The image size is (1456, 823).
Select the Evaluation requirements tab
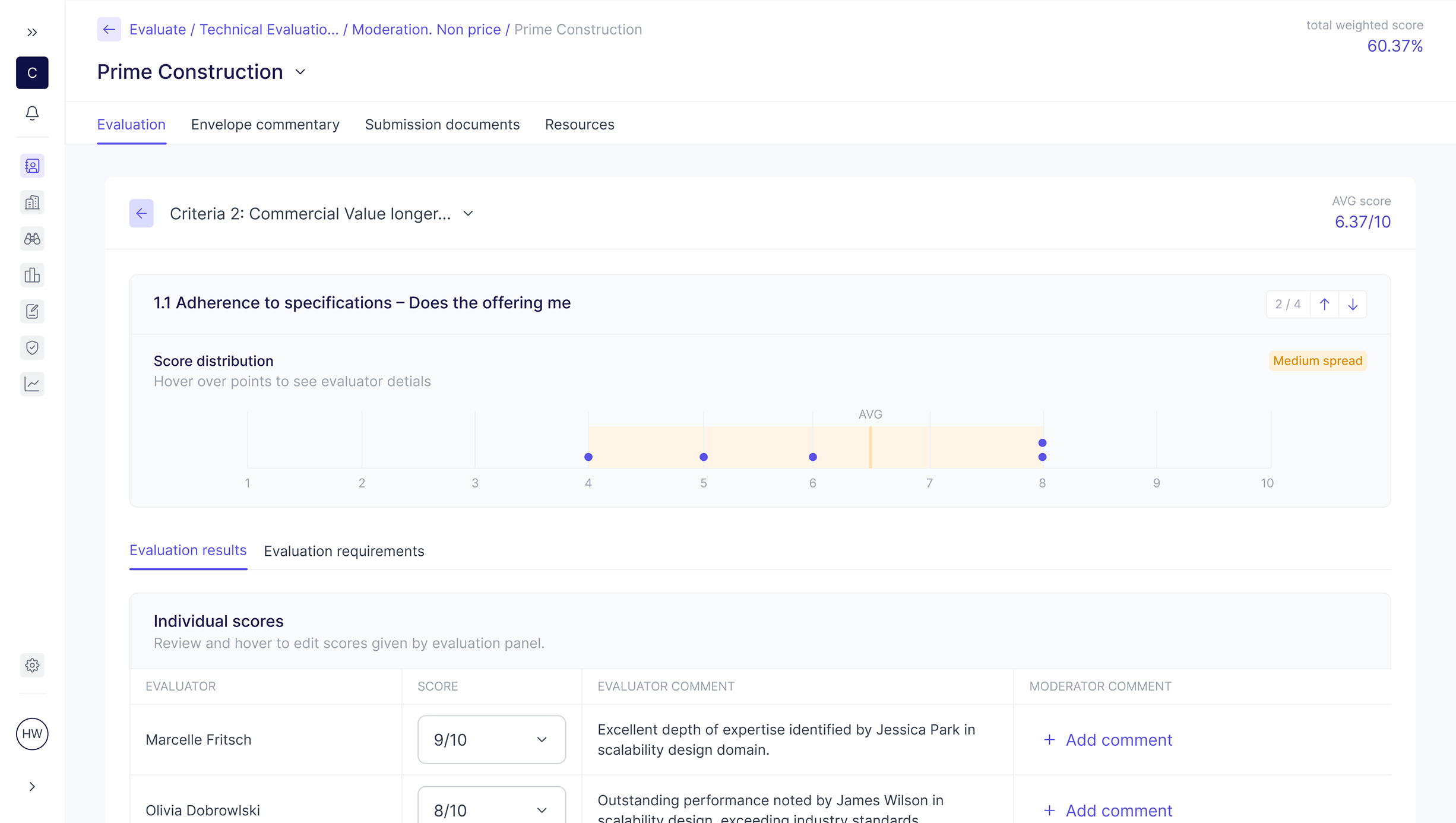(x=344, y=551)
